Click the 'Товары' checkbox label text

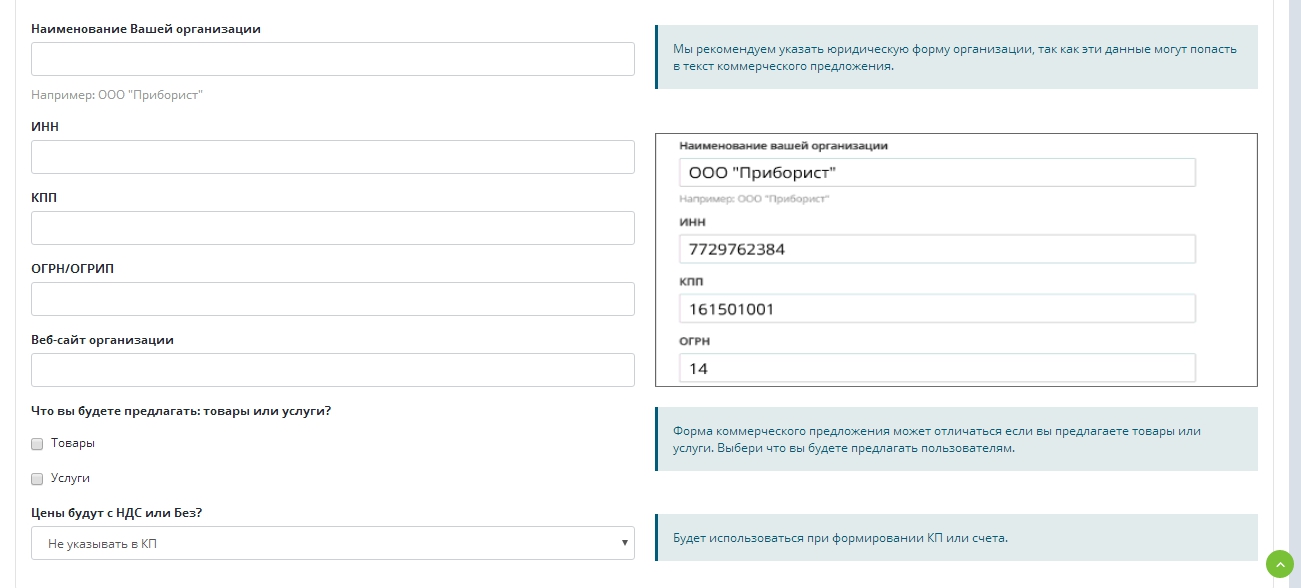pyautogui.click(x=73, y=443)
